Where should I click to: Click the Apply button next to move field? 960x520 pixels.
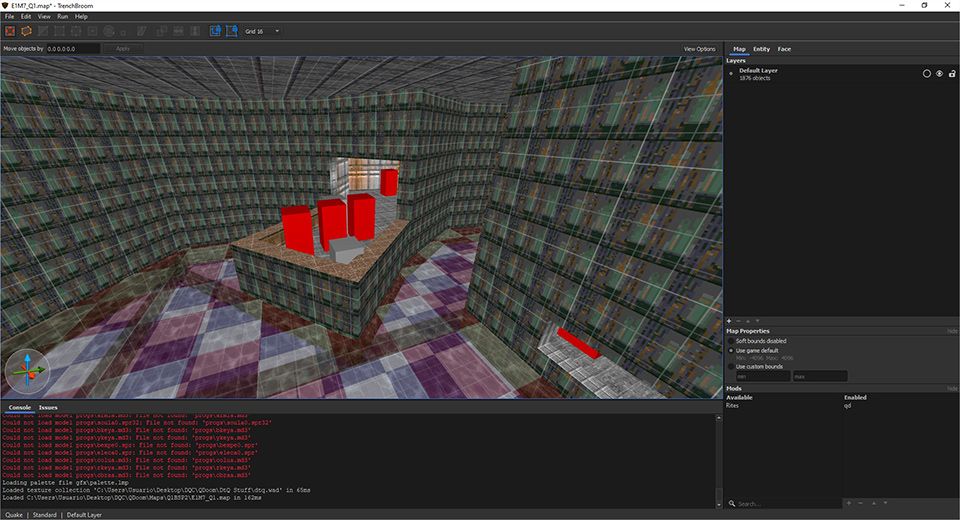click(123, 48)
